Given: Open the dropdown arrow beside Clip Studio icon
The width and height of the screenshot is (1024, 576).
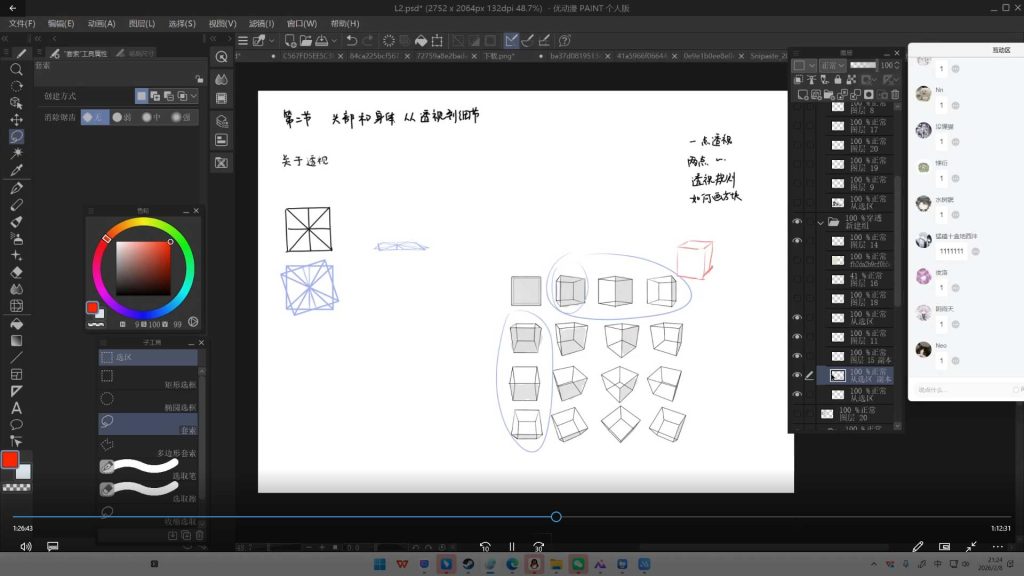Looking at the screenshot, I should point(272,40).
